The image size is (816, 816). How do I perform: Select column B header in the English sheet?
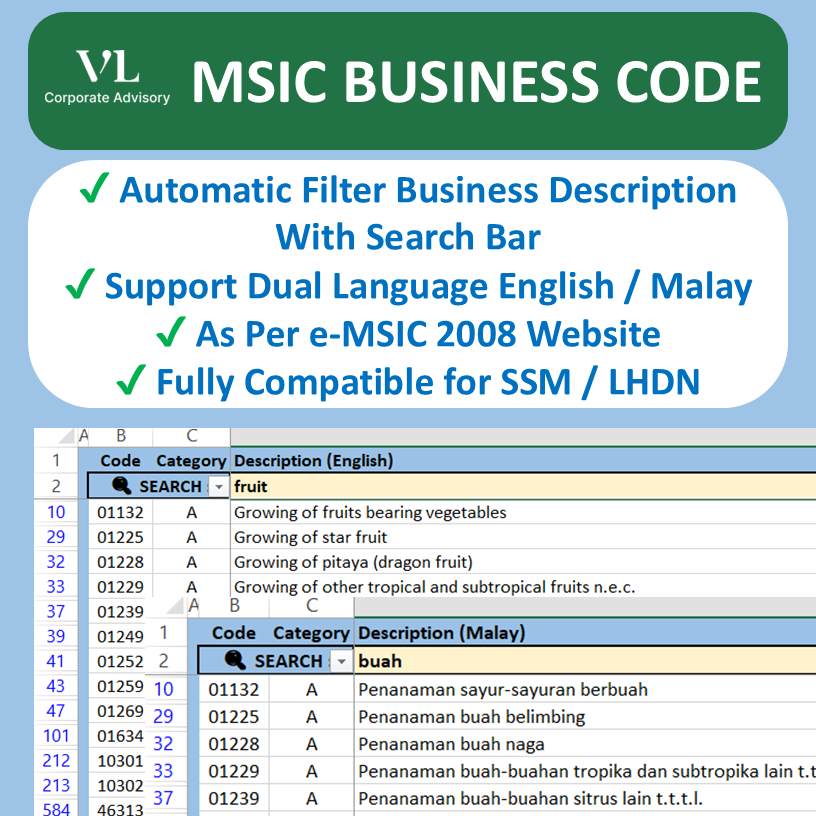coord(121,436)
